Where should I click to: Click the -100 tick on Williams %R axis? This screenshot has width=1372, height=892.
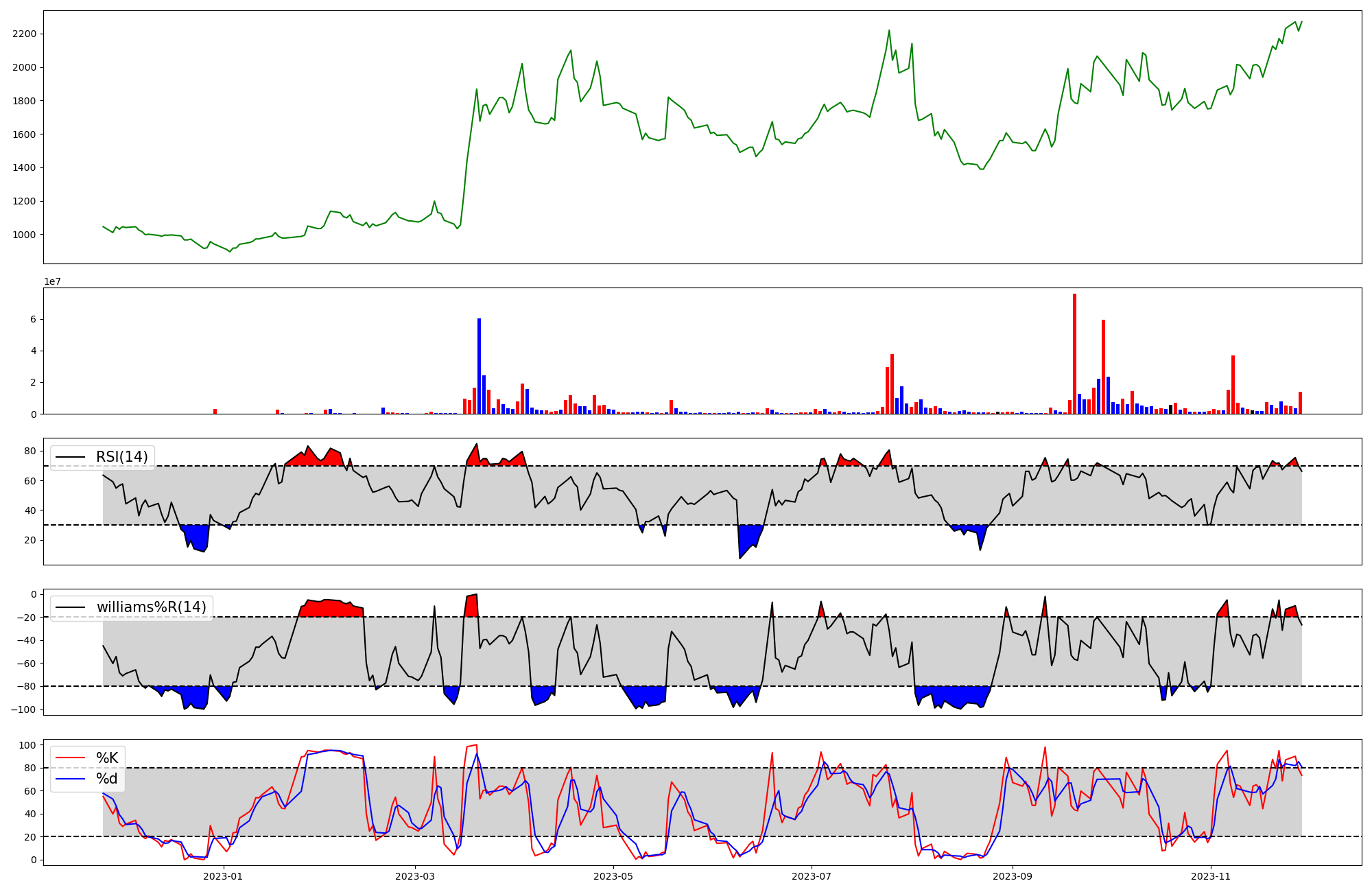(23, 709)
